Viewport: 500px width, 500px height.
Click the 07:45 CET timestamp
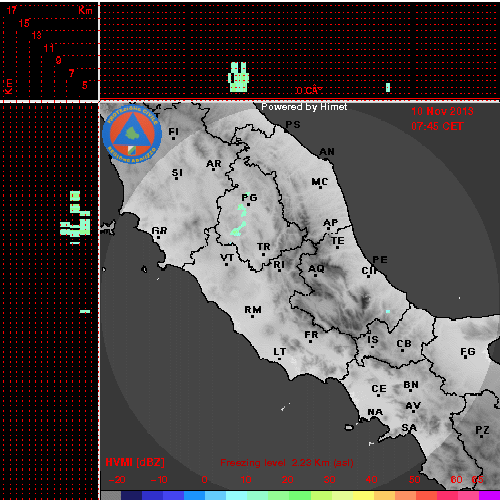coord(437,126)
